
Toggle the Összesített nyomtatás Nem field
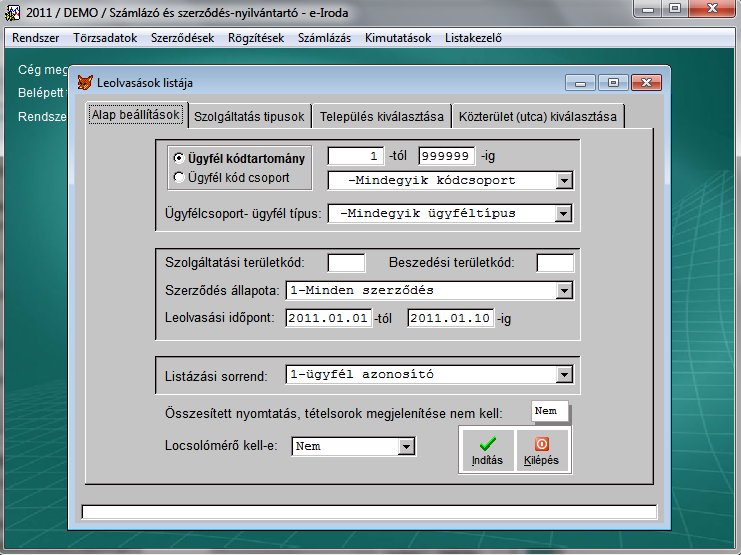549,411
